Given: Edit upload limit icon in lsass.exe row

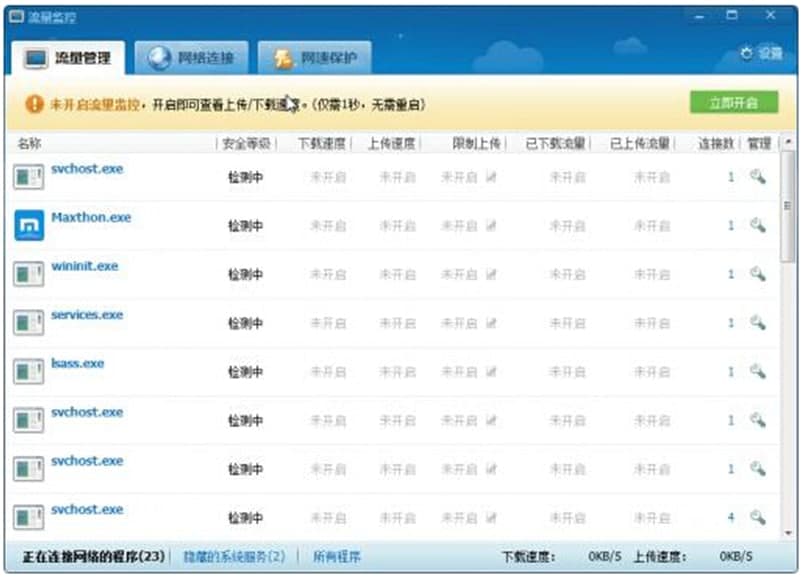Looking at the screenshot, I should (491, 372).
